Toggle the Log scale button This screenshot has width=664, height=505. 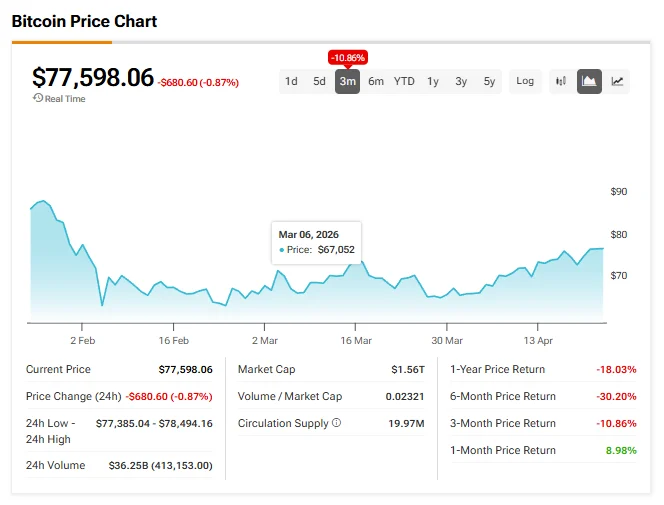525,81
